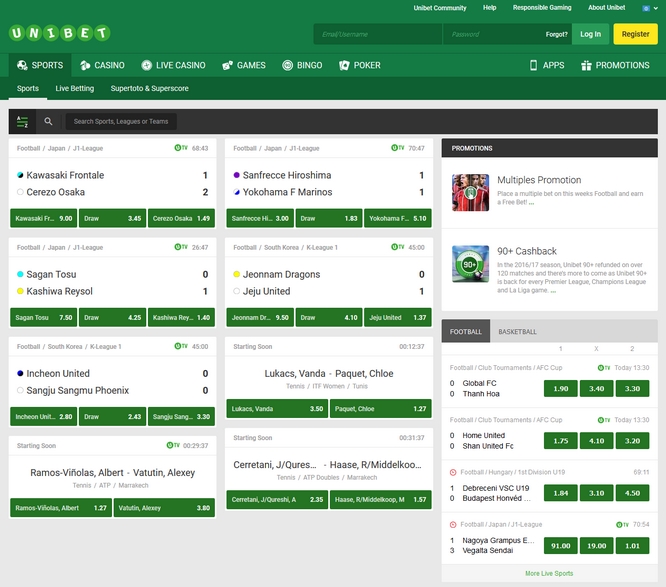Click the live clock icon for Debreceni VSC U19
666x587 pixels.
pos(453,472)
